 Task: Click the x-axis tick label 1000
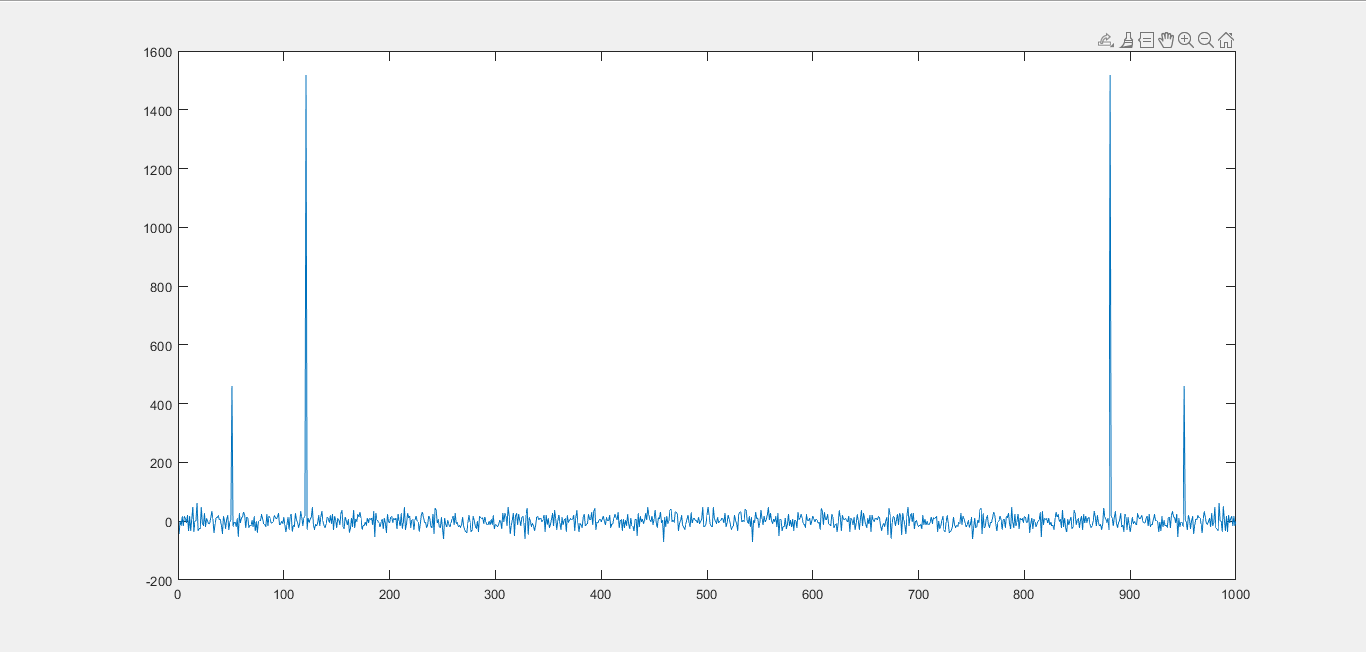pyautogui.click(x=1236, y=594)
